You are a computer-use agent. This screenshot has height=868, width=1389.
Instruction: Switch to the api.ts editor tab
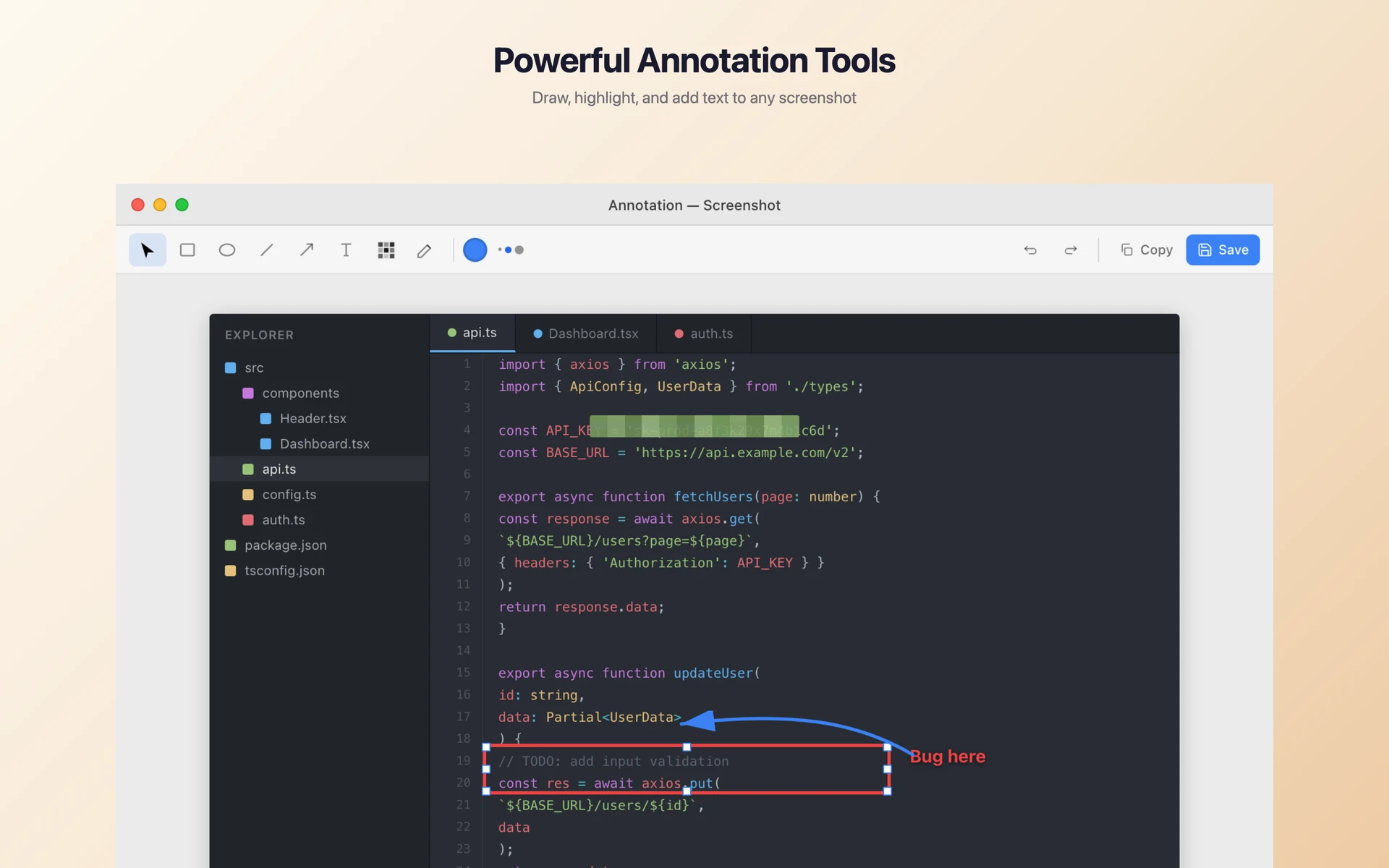[x=472, y=333]
